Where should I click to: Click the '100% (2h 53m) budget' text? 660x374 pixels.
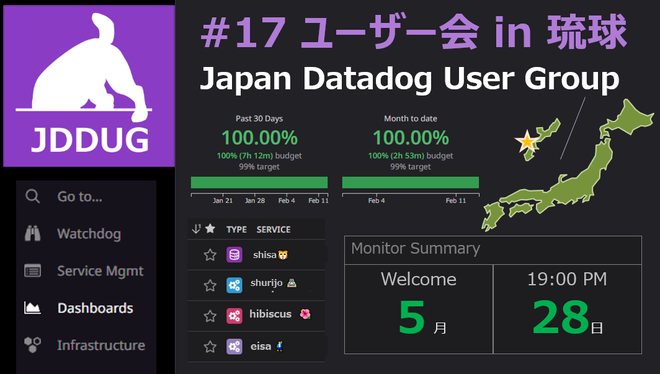tap(410, 156)
